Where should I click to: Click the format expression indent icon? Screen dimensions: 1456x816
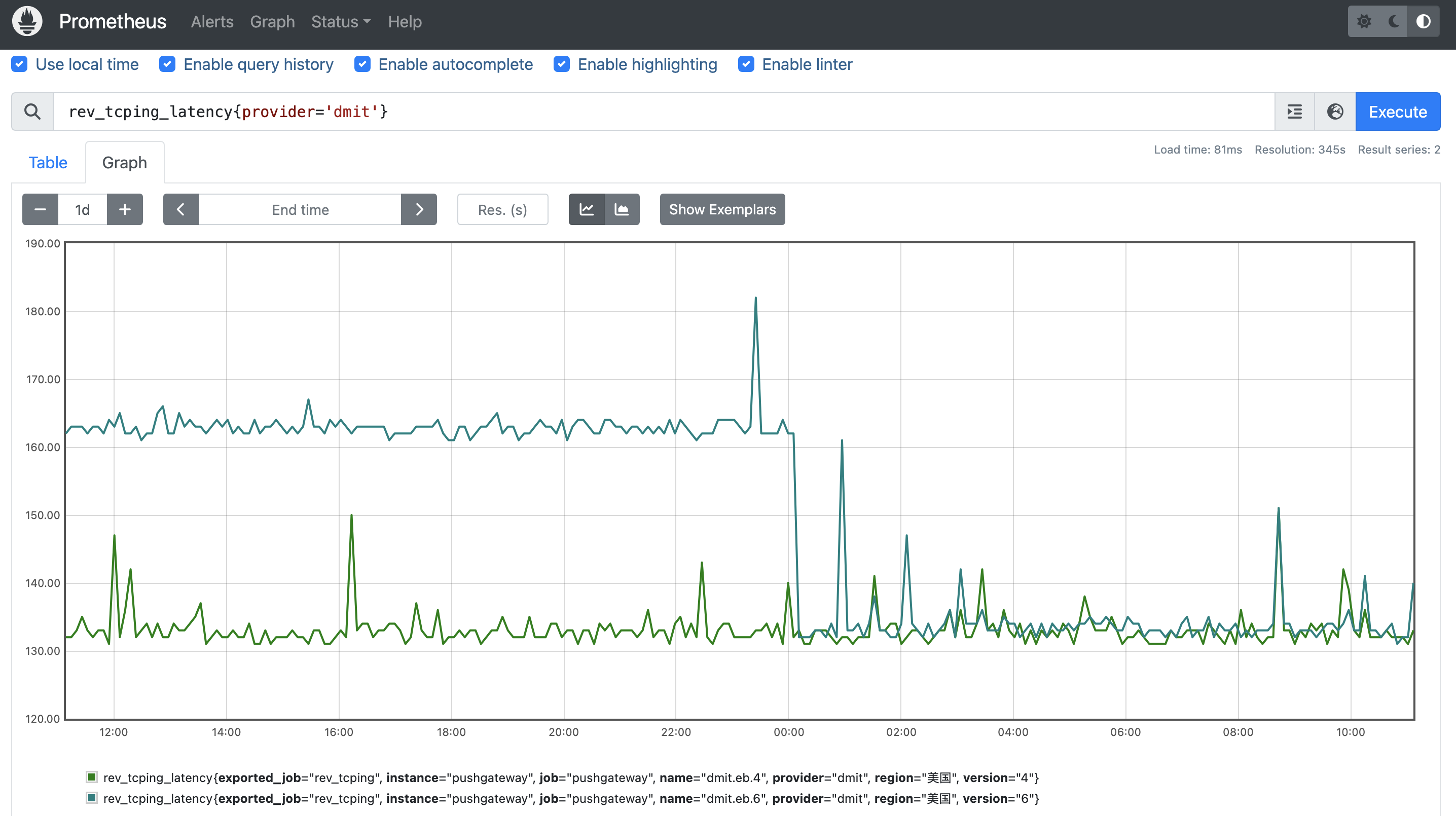1294,112
